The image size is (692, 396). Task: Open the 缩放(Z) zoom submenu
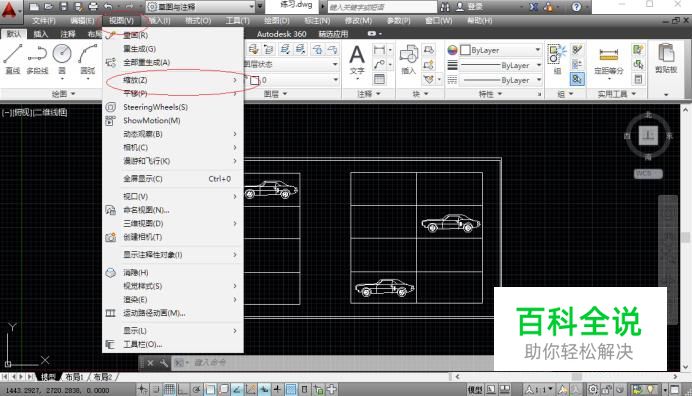(x=173, y=80)
